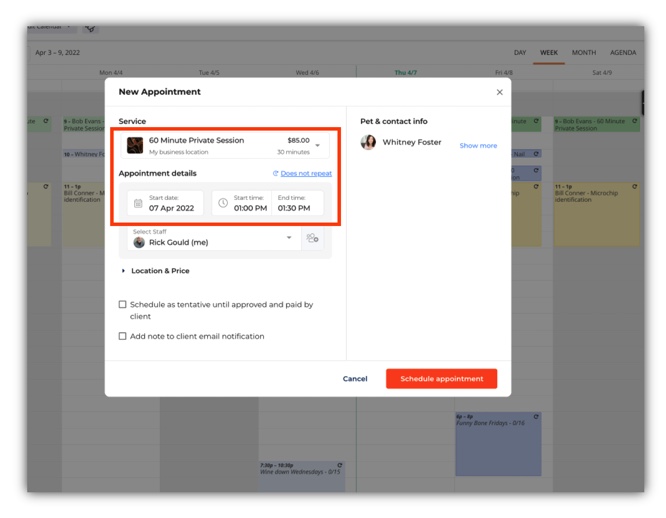Click the Wed 4/6 column header
Image resolution: width=666 pixels, height=518 pixels.
click(307, 73)
